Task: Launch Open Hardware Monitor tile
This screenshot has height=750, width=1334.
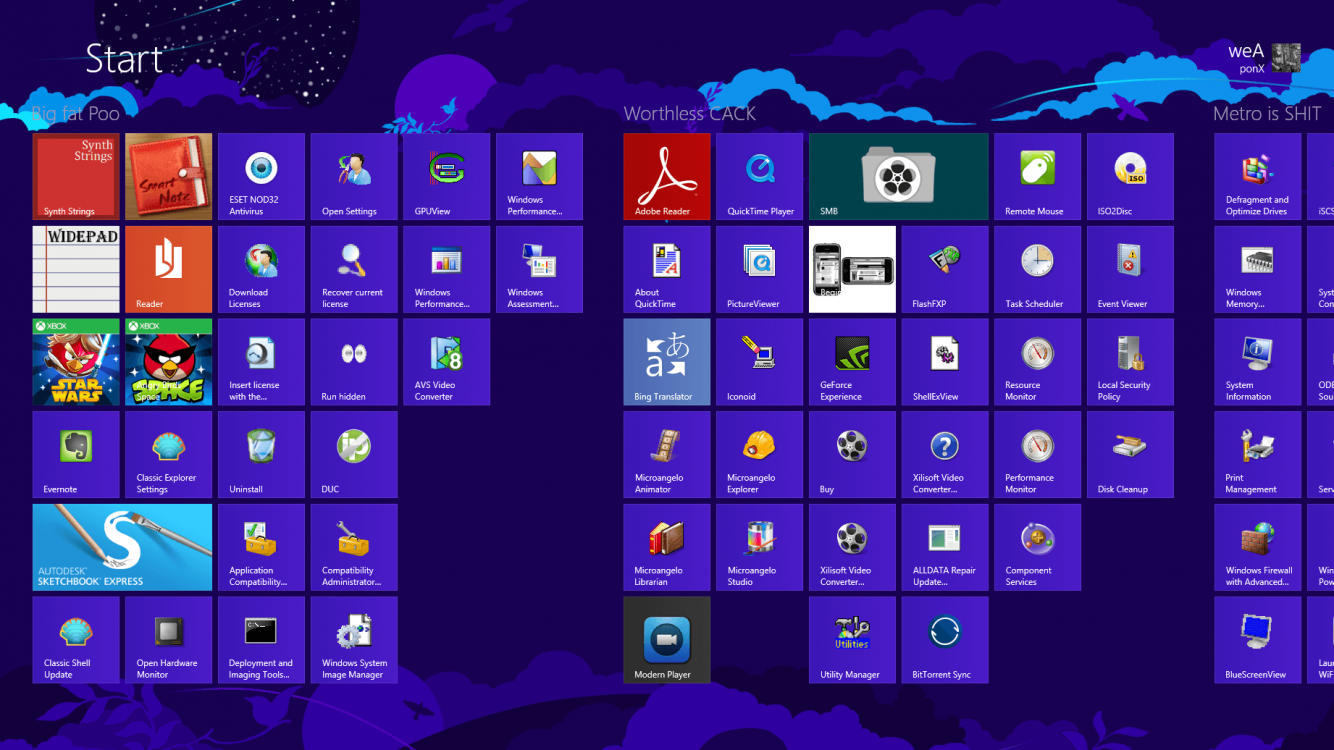Action: tap(168, 640)
